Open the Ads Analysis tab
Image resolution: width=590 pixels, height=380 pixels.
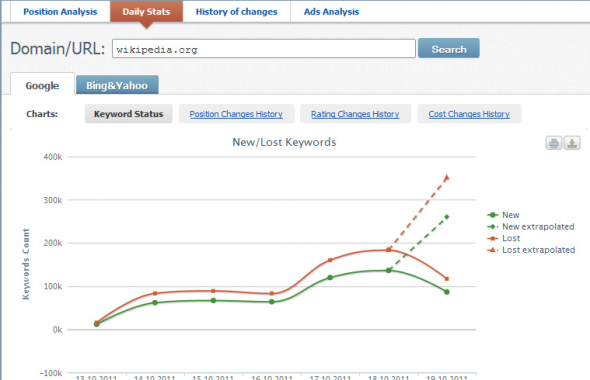click(331, 12)
